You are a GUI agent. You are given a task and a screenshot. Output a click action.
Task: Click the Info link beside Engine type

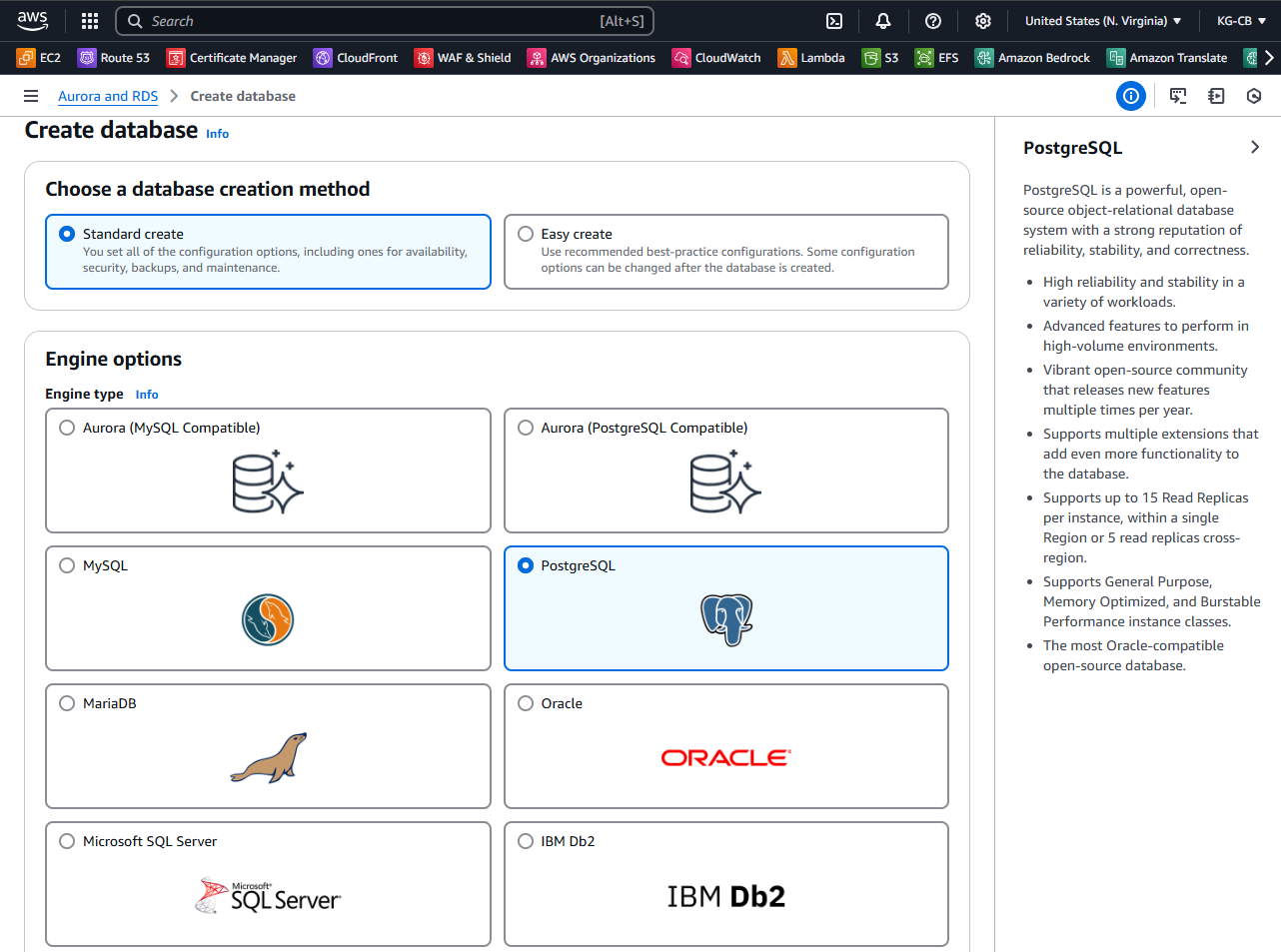(x=147, y=395)
